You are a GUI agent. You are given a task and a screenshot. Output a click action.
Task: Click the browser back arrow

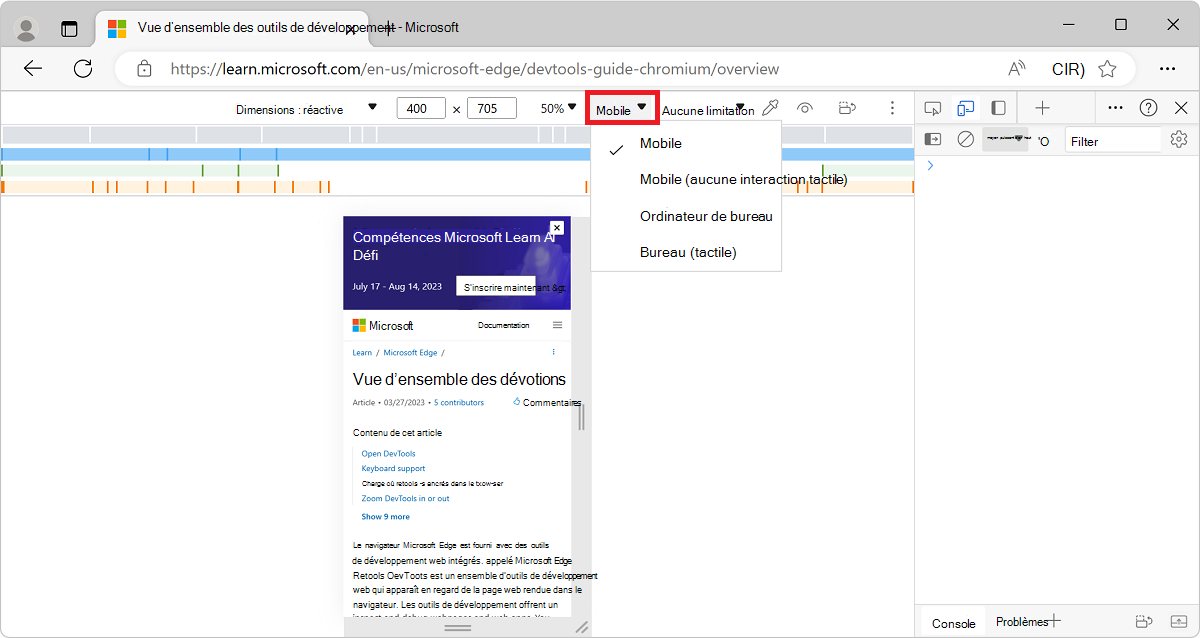[x=33, y=68]
